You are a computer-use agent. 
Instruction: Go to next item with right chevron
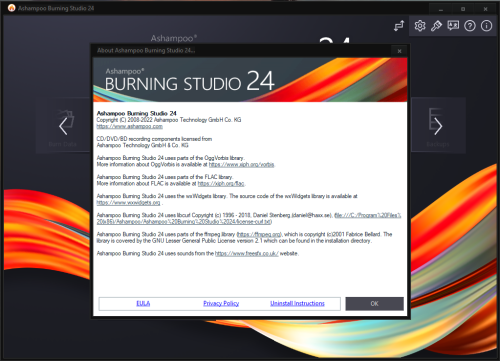[x=438, y=126]
